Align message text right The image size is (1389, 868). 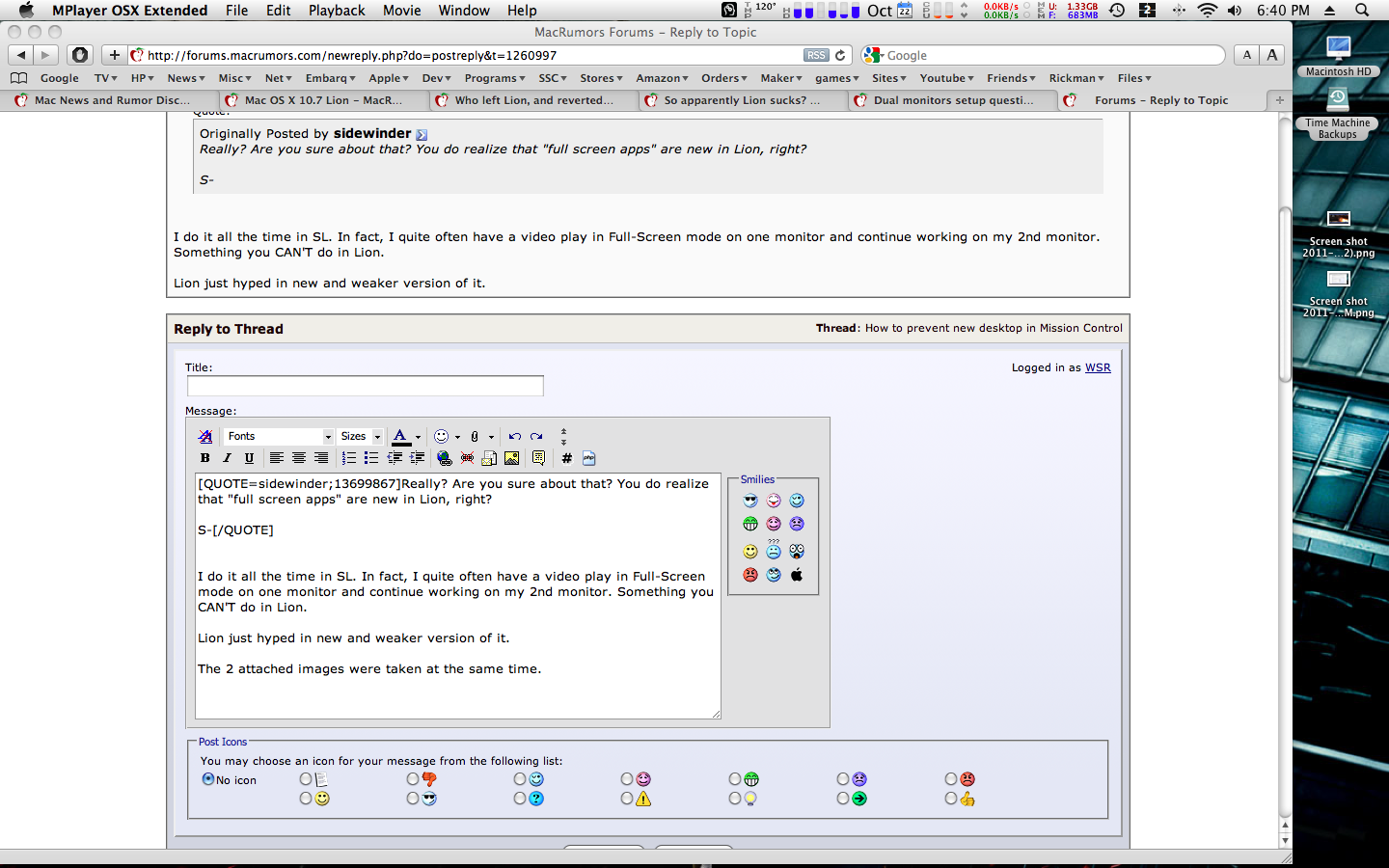(x=321, y=458)
